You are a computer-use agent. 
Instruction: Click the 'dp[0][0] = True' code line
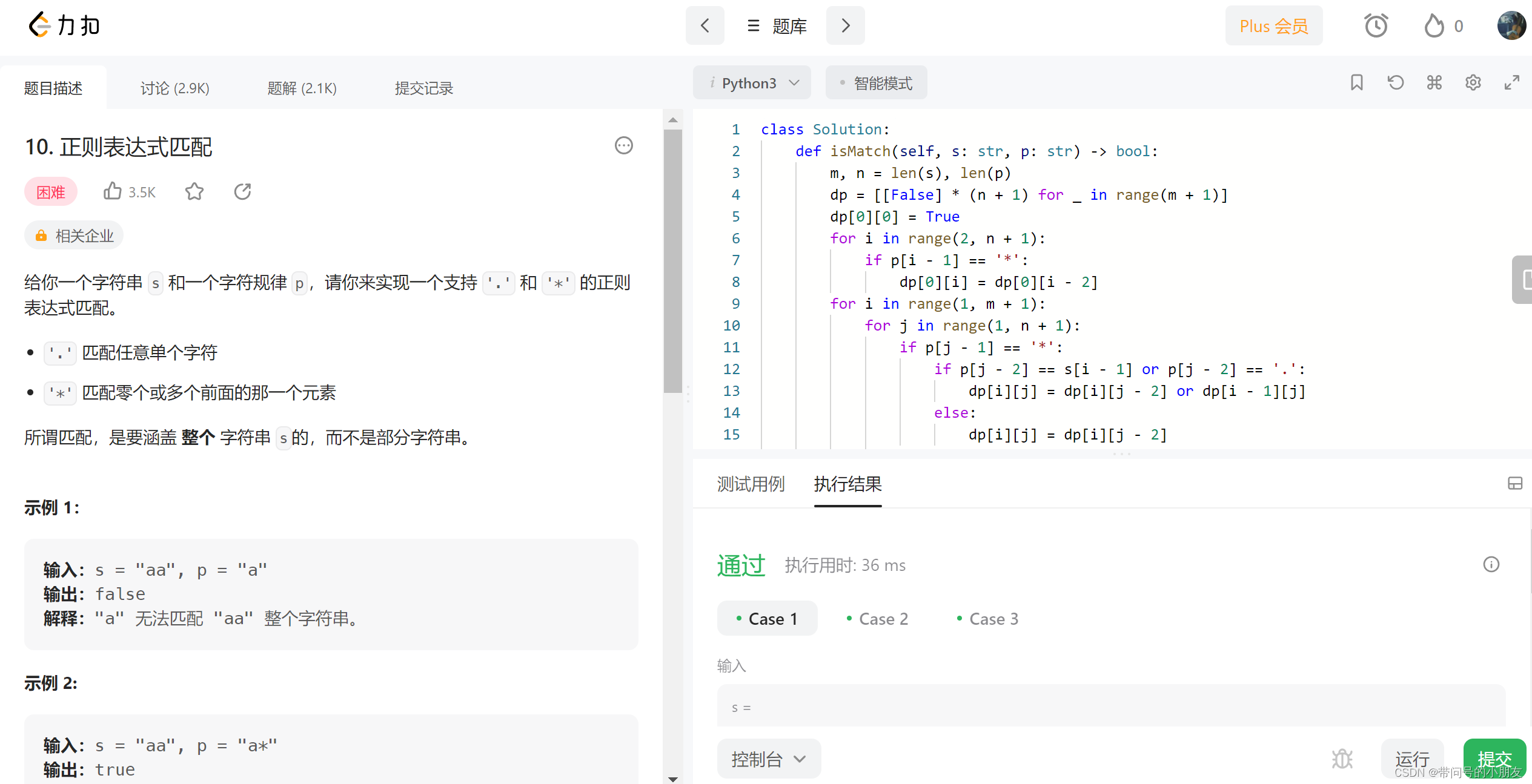894,217
